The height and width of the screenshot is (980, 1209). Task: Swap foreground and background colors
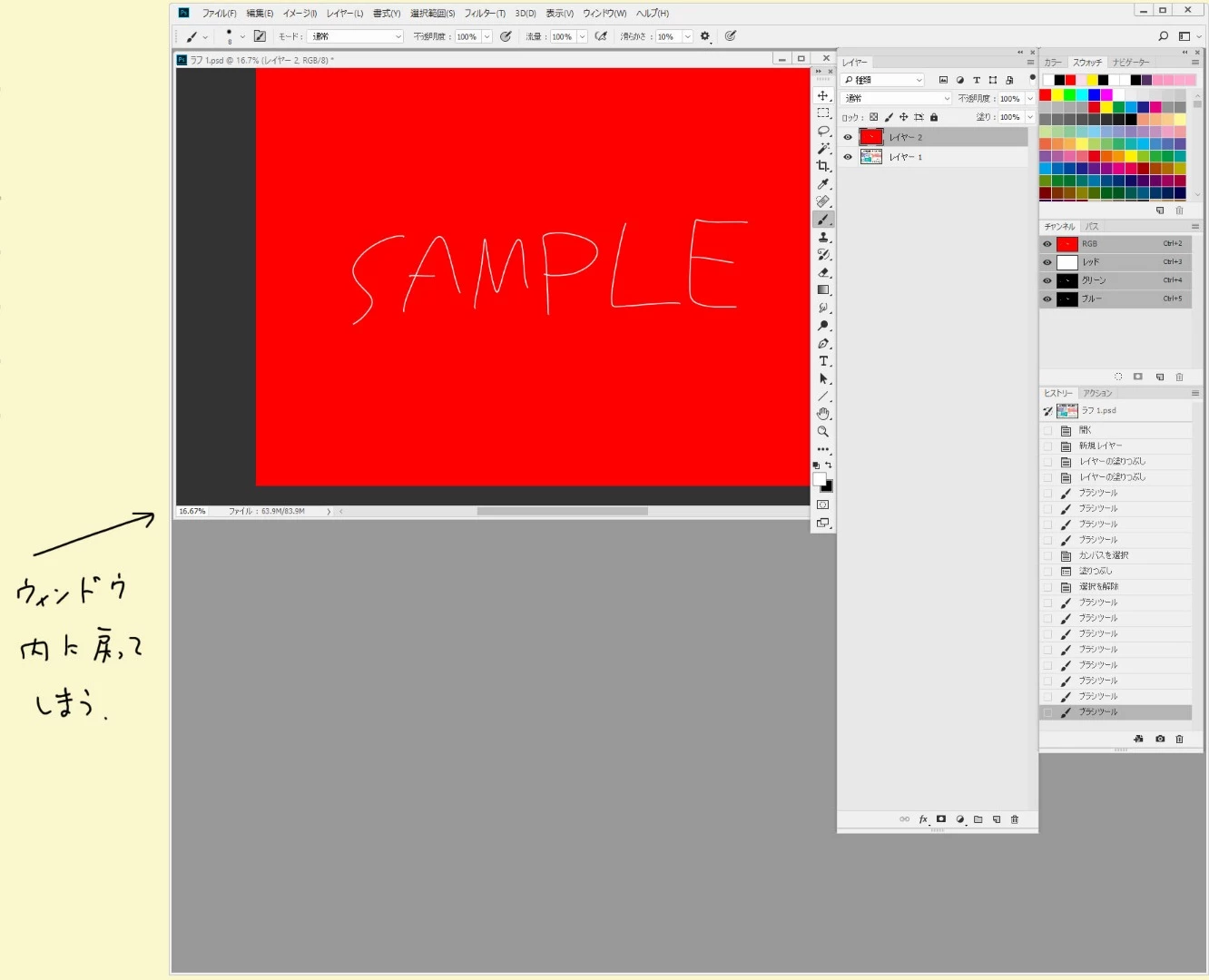click(829, 465)
